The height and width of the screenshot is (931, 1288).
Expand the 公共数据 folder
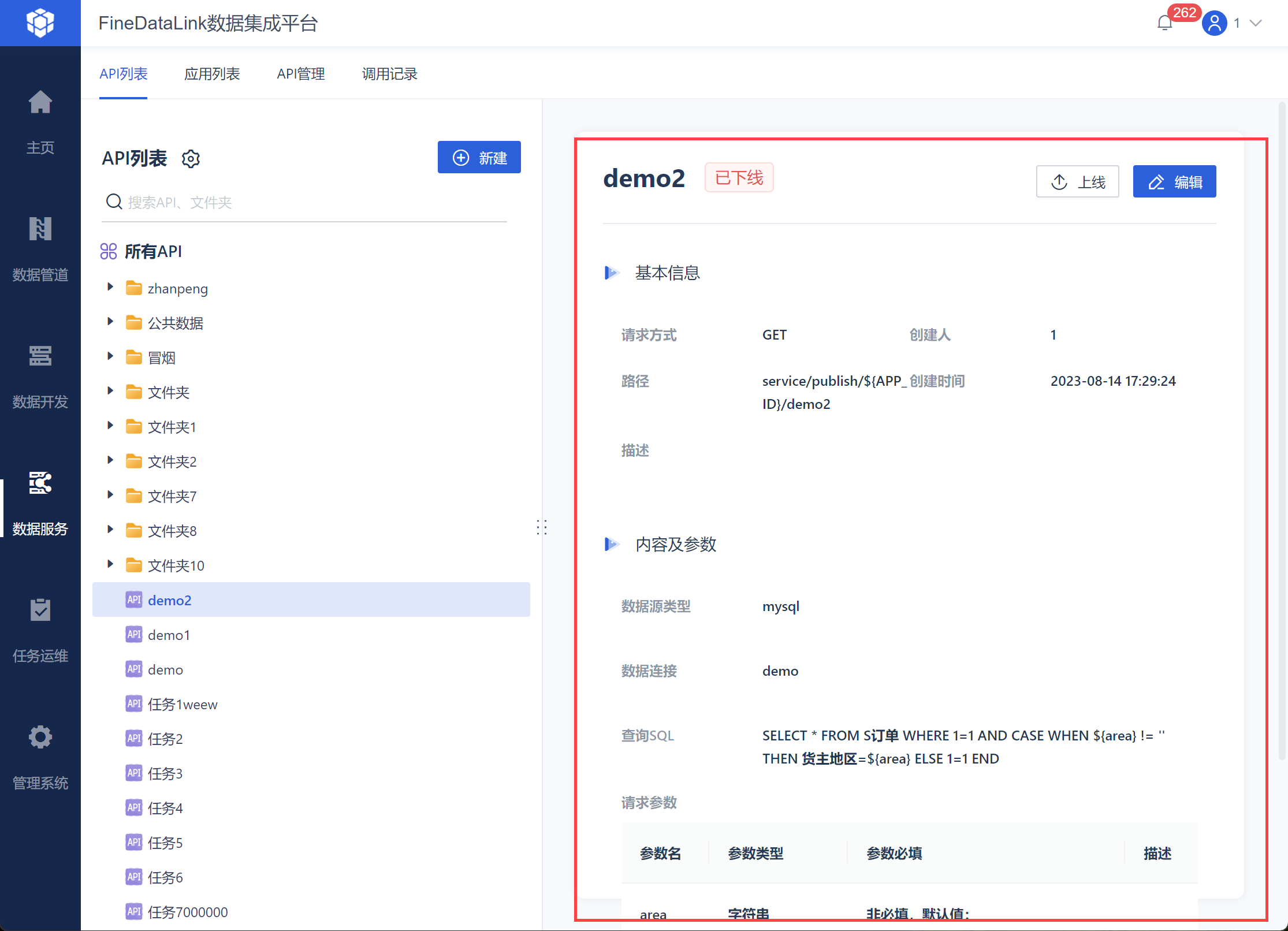click(110, 322)
